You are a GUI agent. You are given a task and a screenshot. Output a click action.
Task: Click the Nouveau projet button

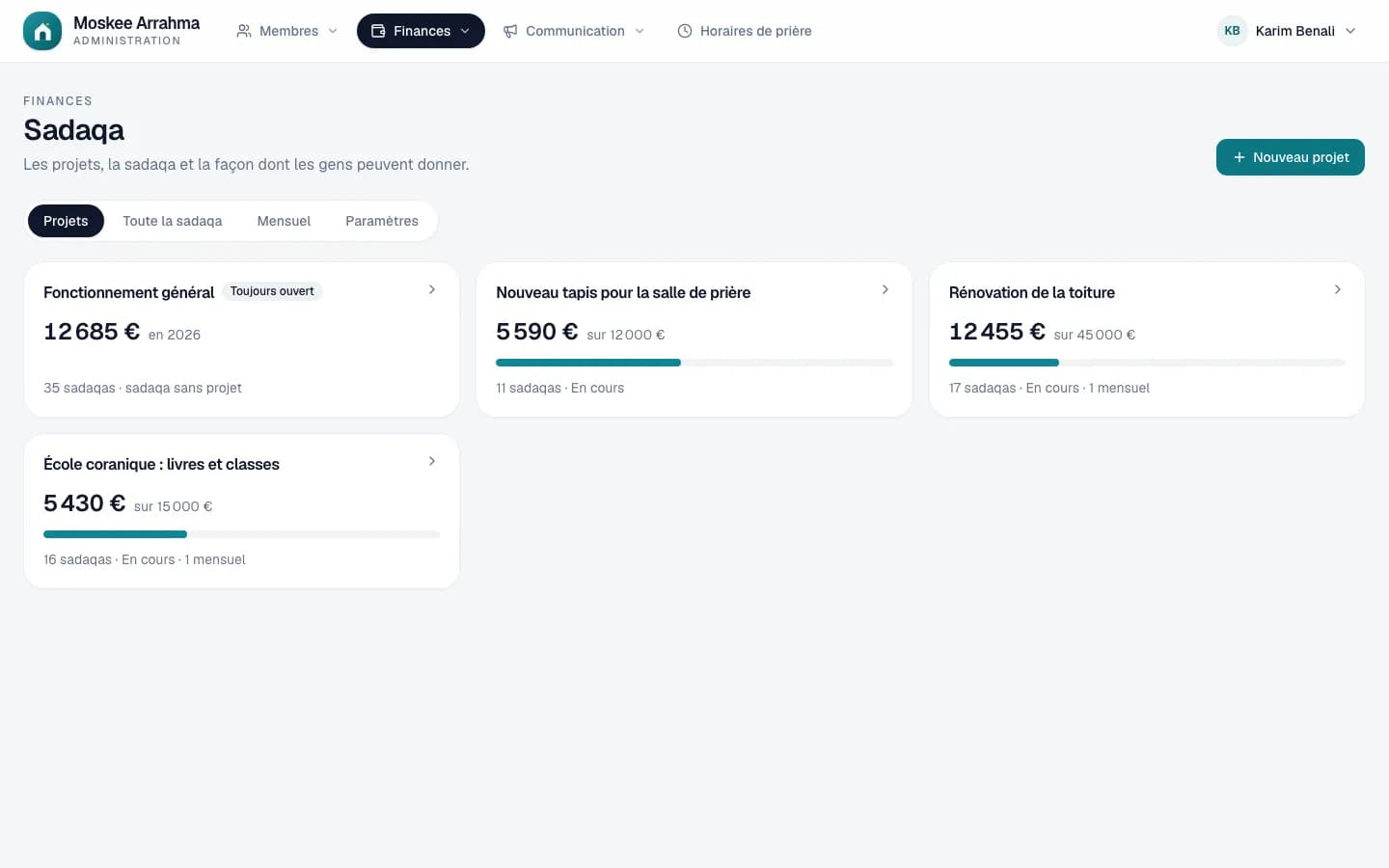[x=1291, y=157]
